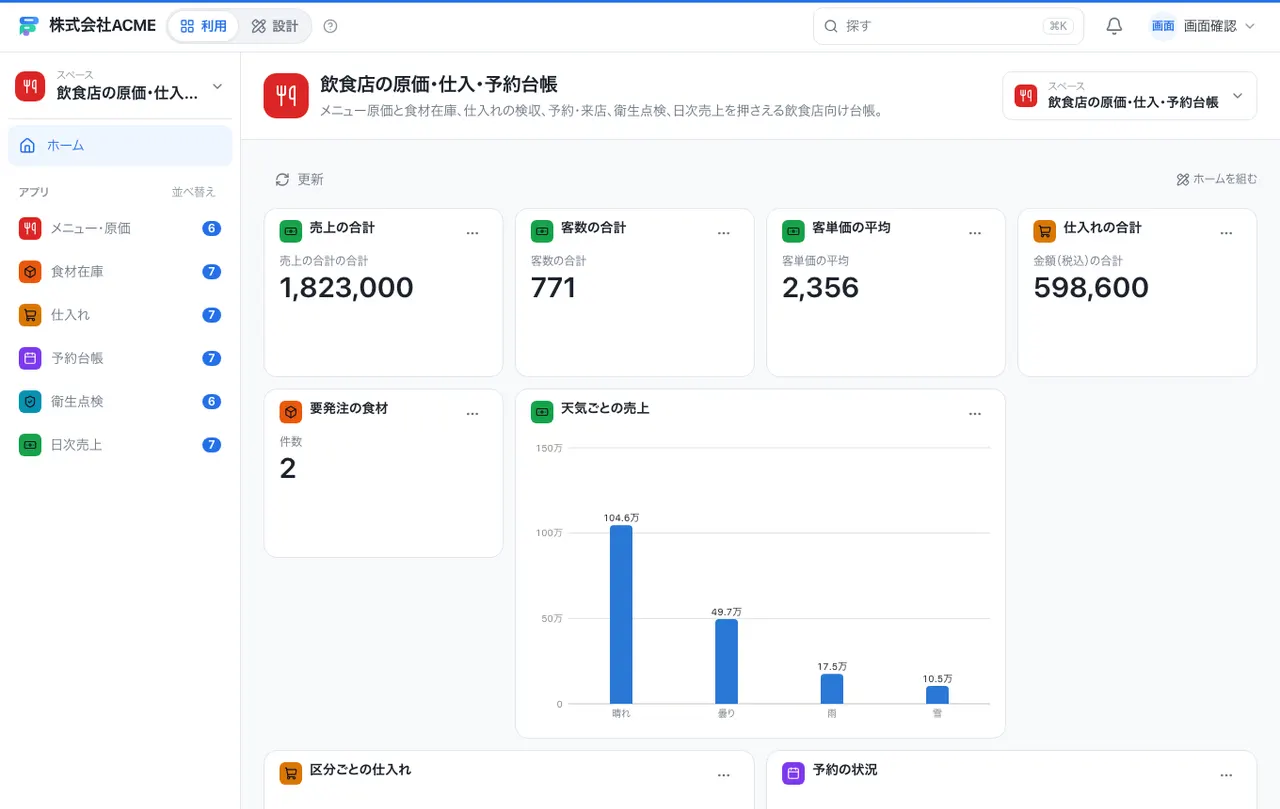Open the header スペース dropdown on the right

(x=1129, y=96)
